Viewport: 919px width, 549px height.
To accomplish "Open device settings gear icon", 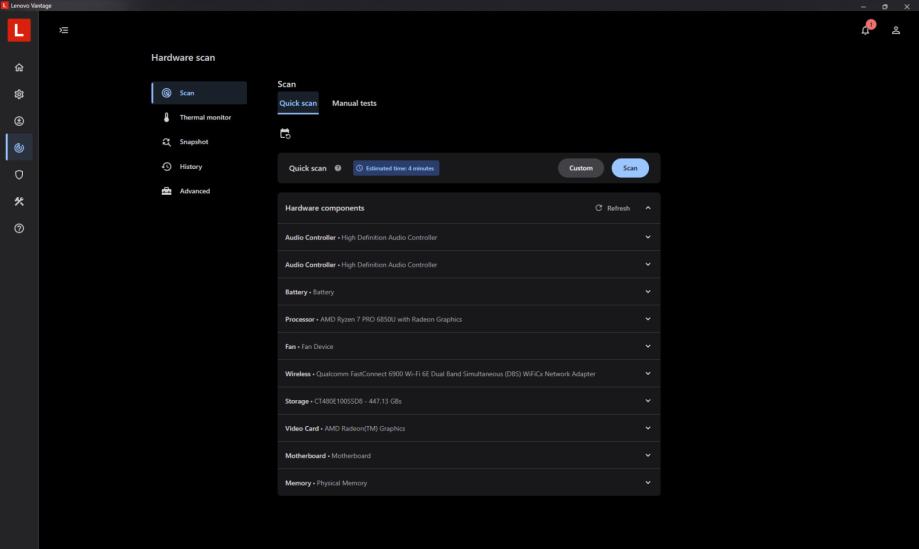I will pyautogui.click(x=19, y=94).
